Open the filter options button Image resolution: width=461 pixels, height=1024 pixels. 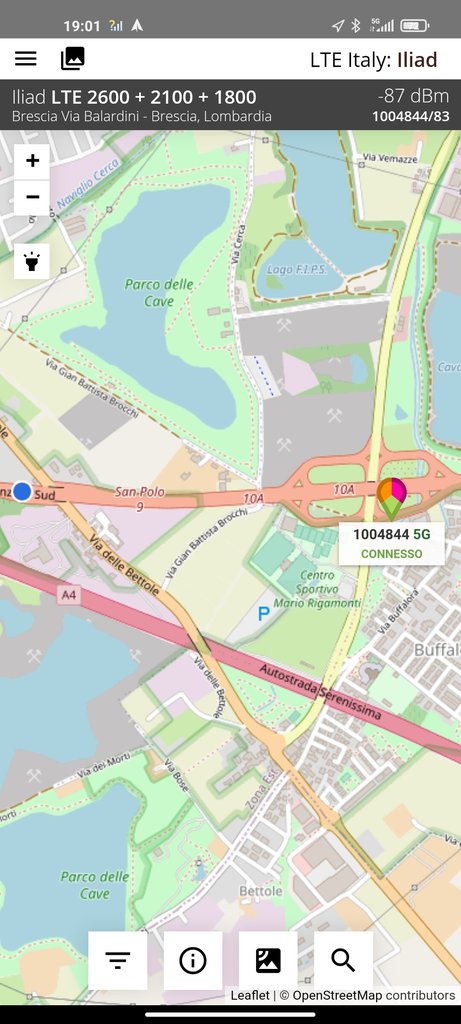click(x=118, y=961)
